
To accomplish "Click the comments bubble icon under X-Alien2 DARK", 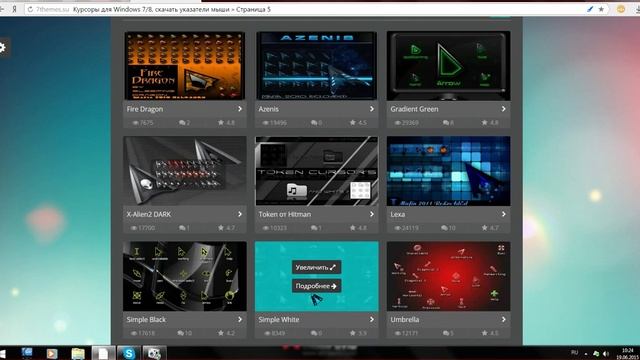I will [x=182, y=228].
